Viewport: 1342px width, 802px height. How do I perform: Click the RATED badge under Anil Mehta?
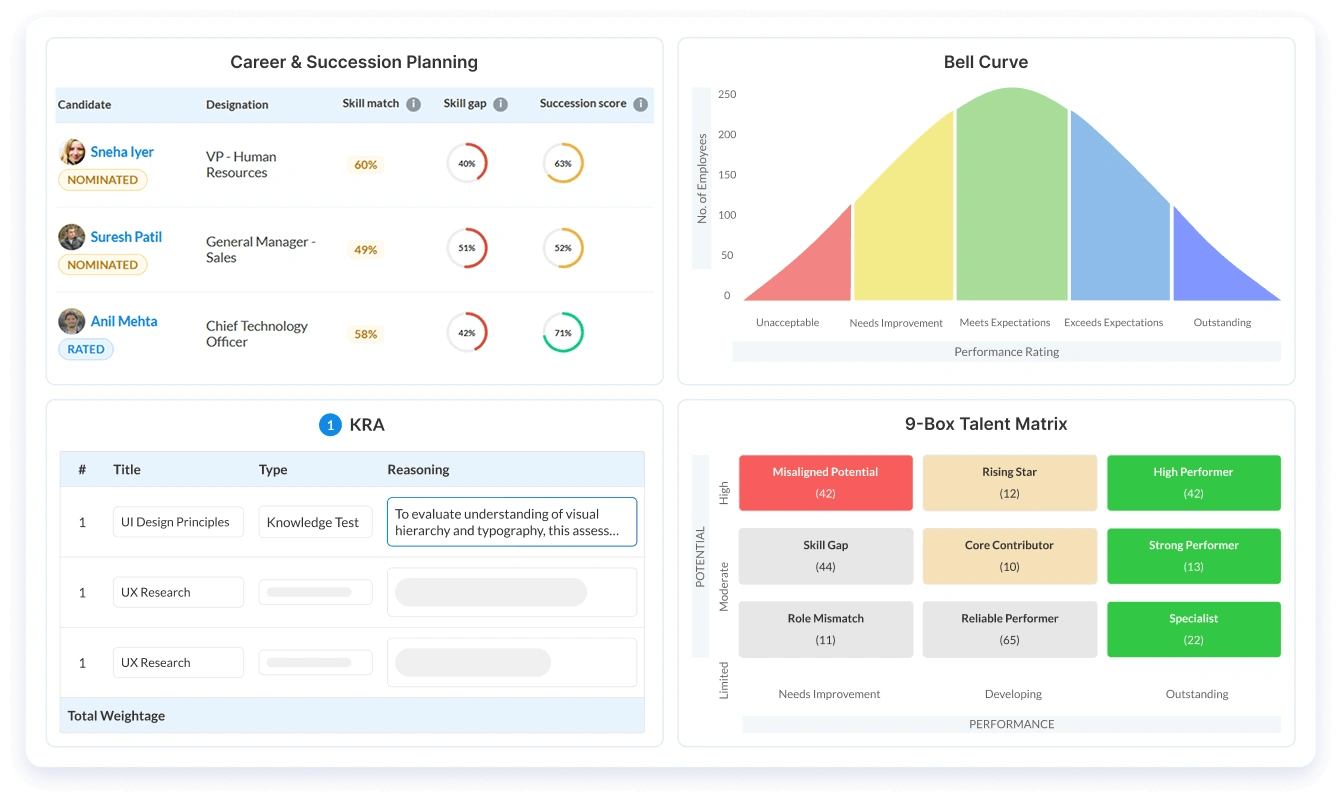coord(86,349)
